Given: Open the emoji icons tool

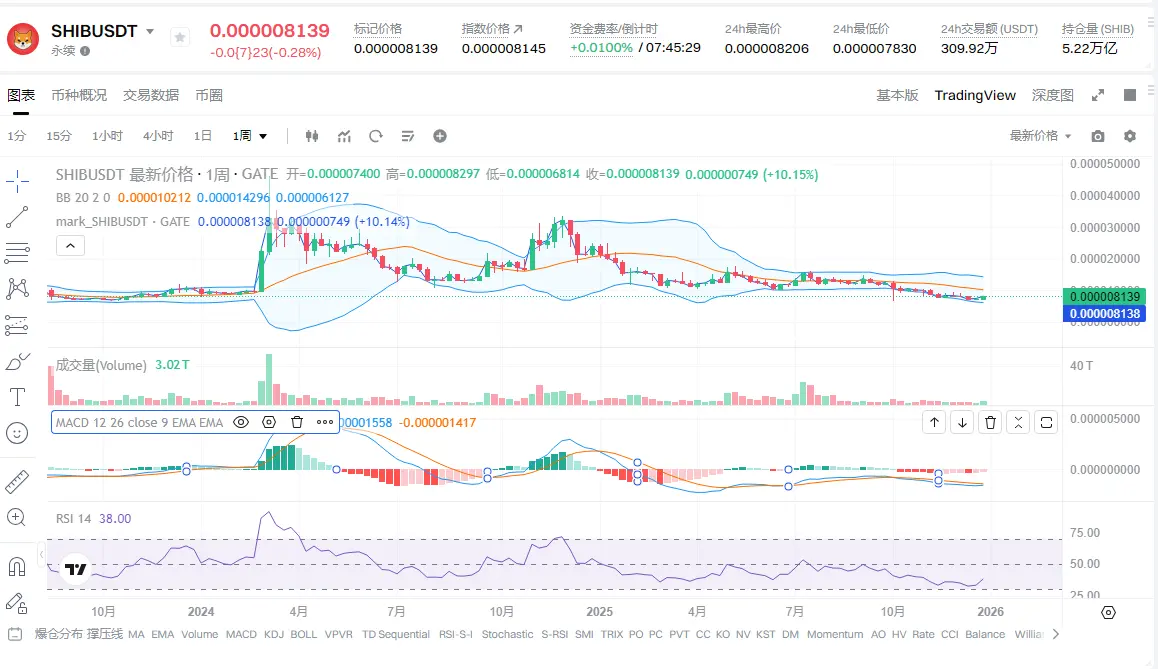Looking at the screenshot, I should click(x=17, y=433).
